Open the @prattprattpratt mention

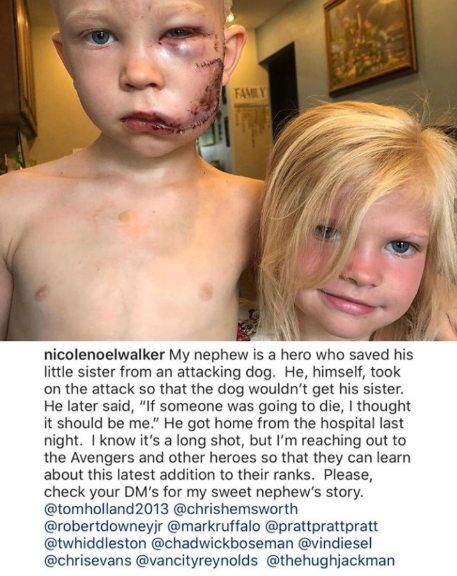(321, 526)
